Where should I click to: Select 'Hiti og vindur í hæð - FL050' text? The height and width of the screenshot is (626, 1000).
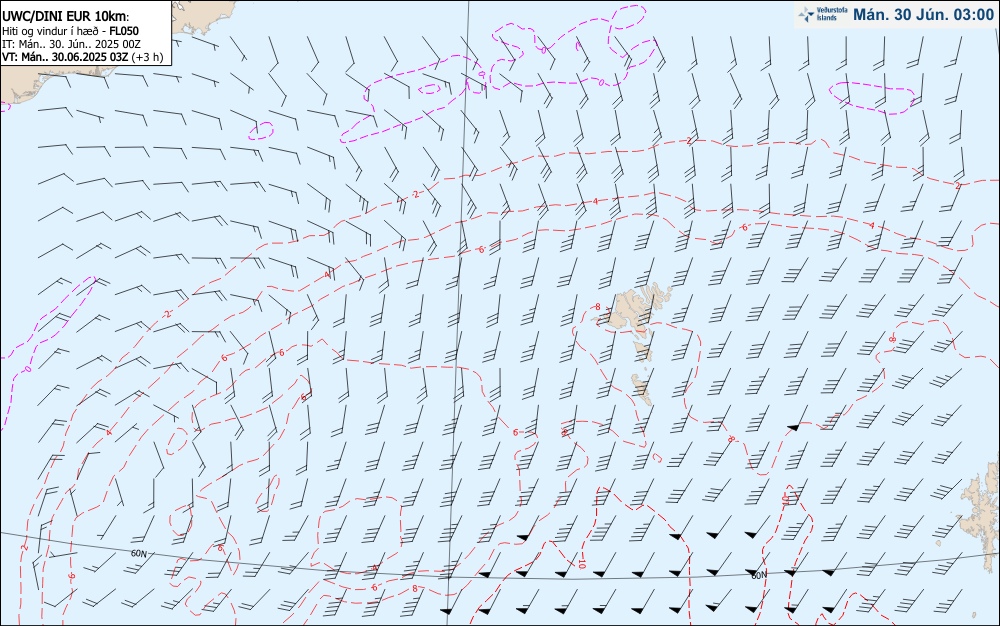point(70,31)
